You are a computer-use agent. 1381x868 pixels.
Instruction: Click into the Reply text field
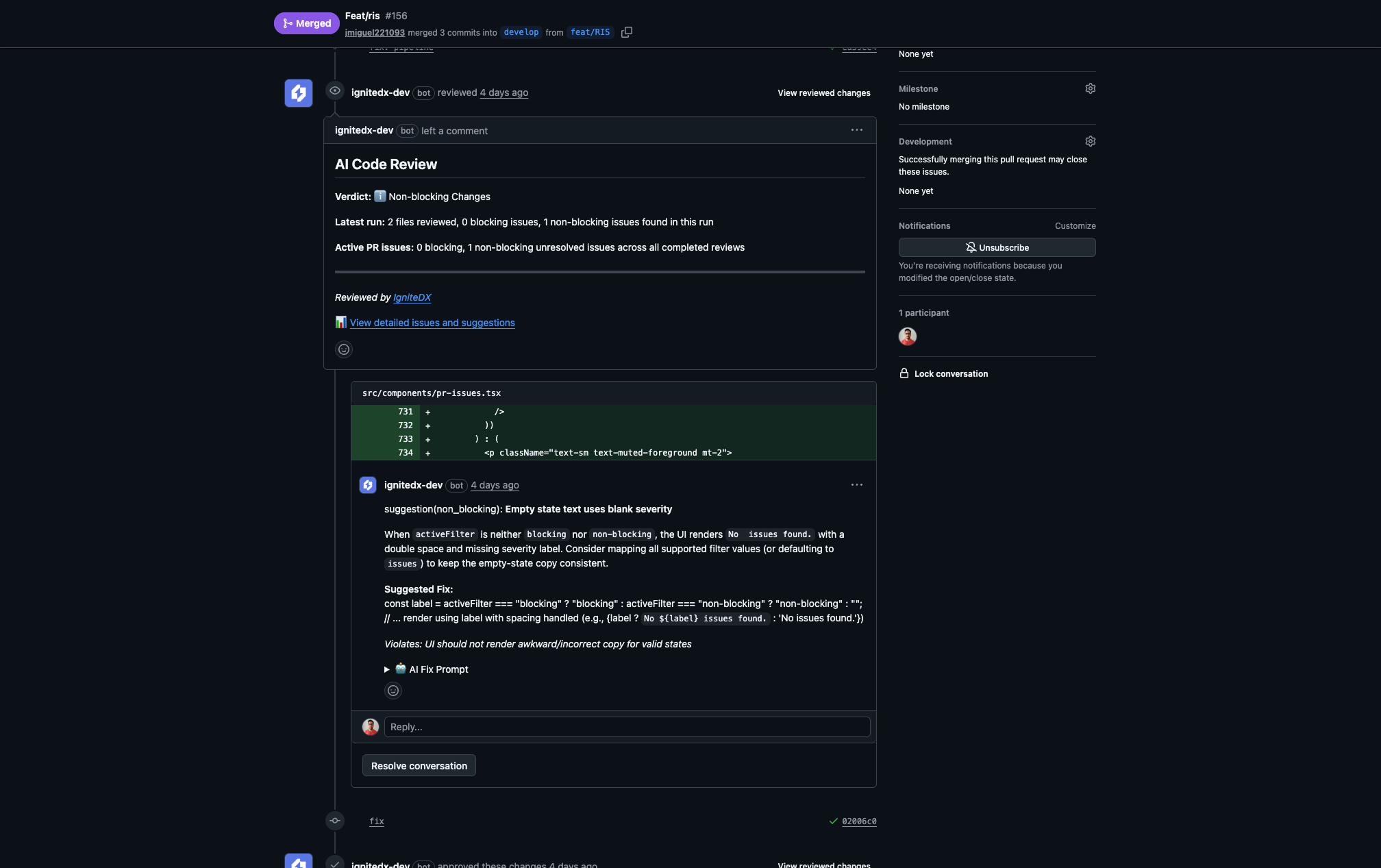627,727
